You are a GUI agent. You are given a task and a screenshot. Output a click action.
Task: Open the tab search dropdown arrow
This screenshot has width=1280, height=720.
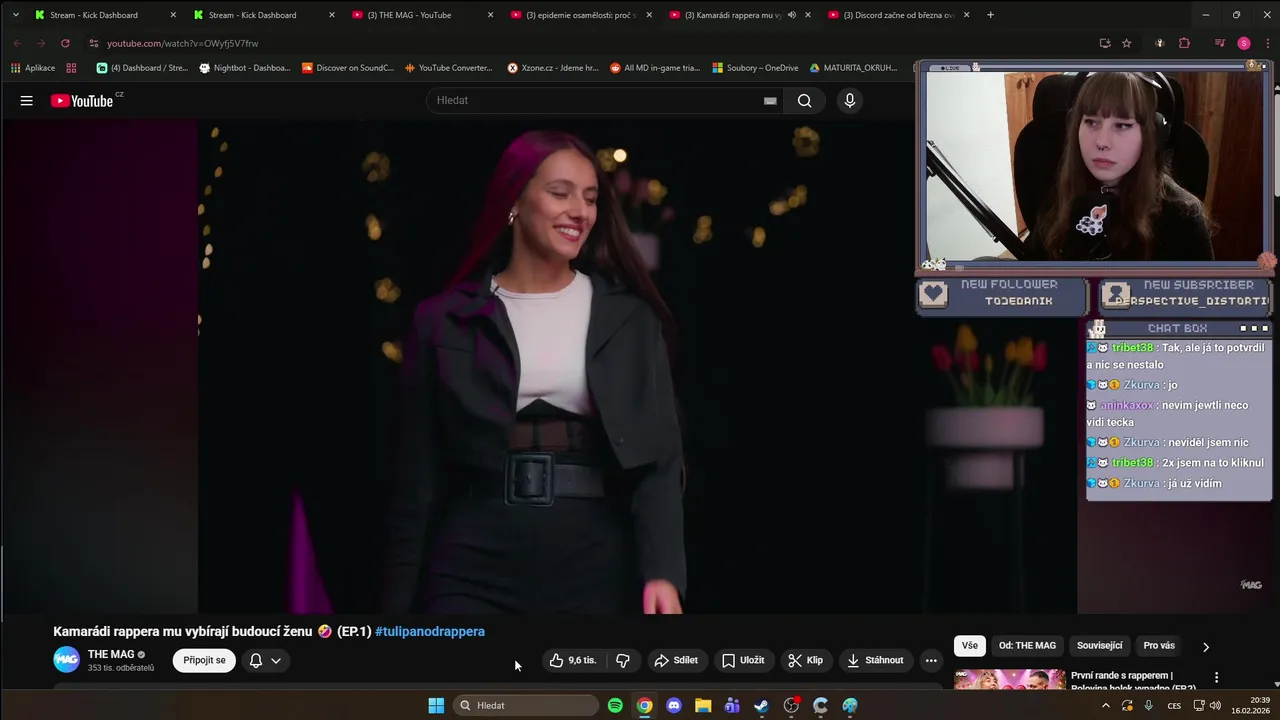(15, 15)
